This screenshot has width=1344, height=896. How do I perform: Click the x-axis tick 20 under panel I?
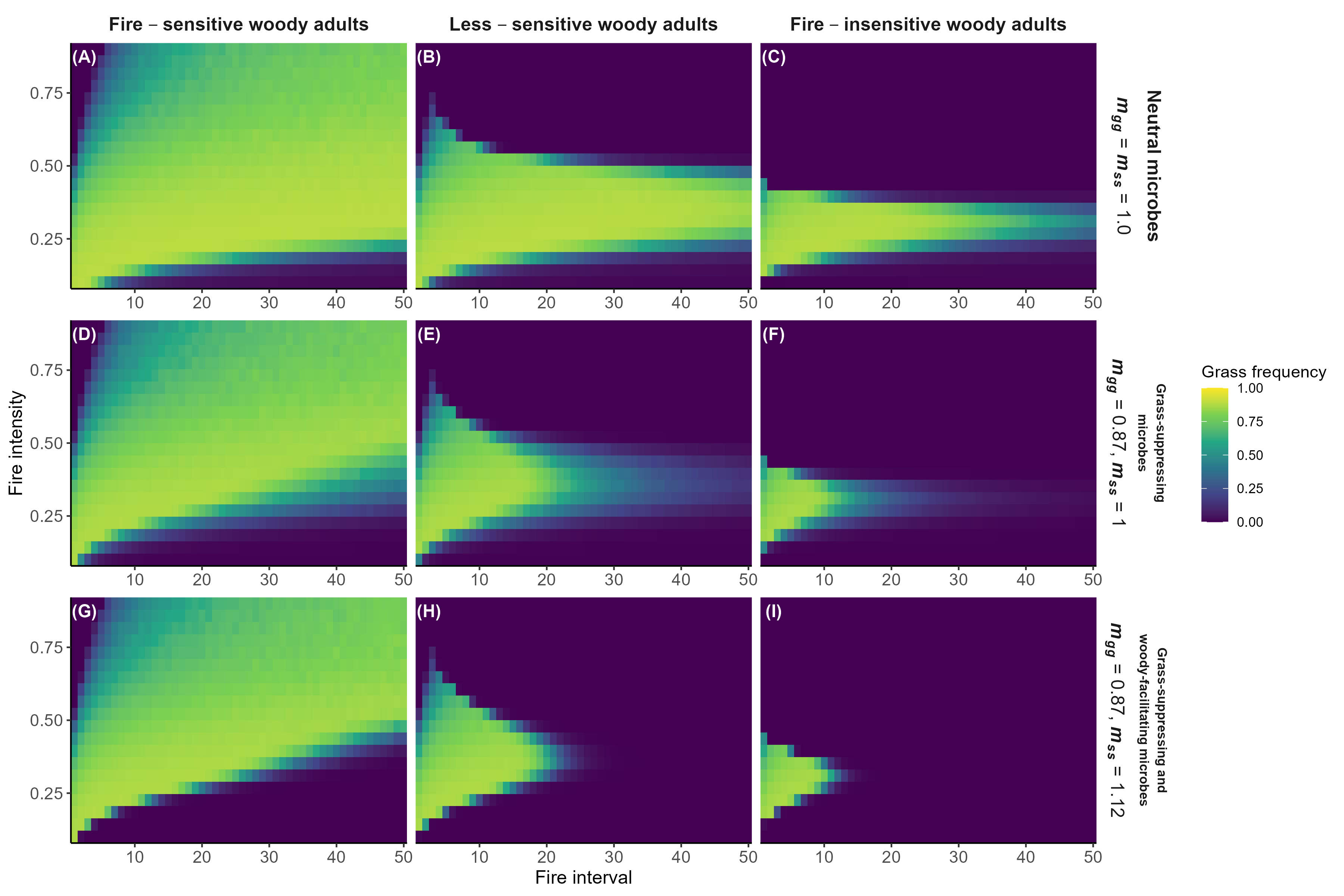coord(891,856)
